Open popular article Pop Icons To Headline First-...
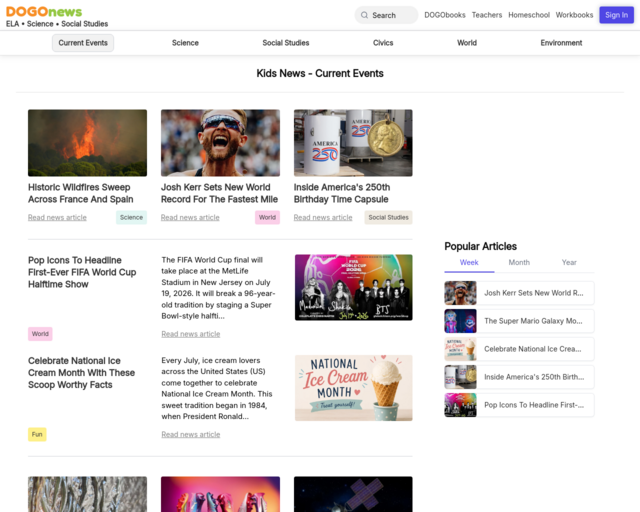Viewport: 640px width, 512px height. point(534,405)
